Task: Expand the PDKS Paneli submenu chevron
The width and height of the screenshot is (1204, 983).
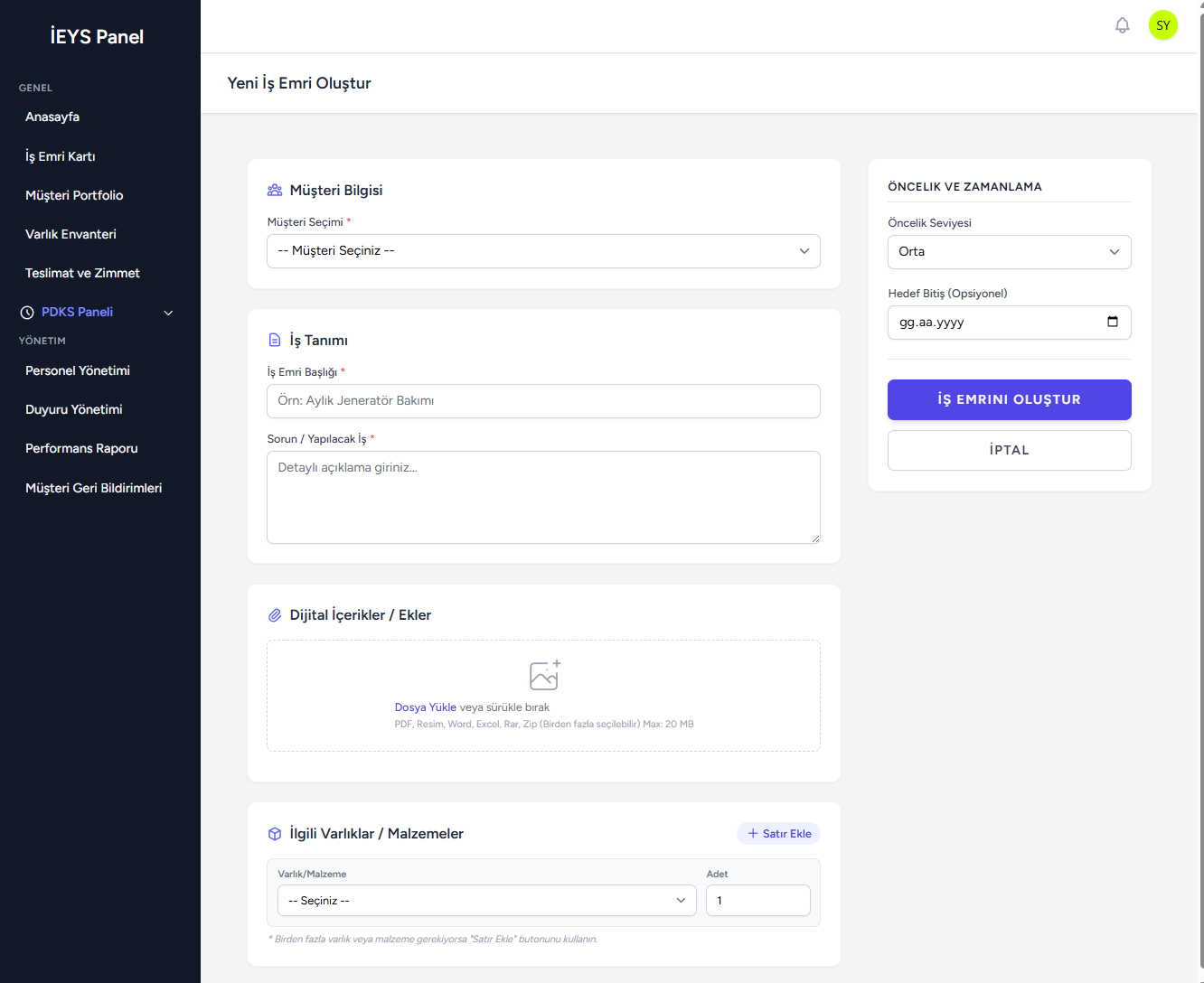Action: coord(168,313)
